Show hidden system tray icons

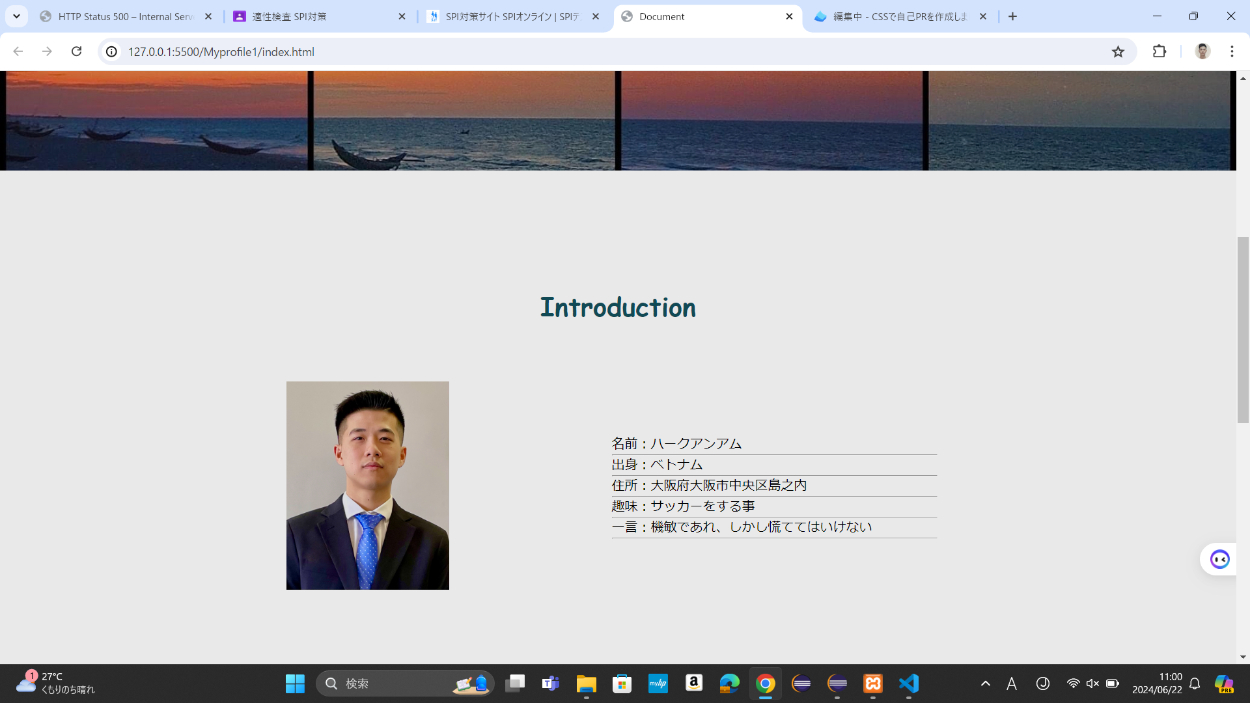coord(985,684)
